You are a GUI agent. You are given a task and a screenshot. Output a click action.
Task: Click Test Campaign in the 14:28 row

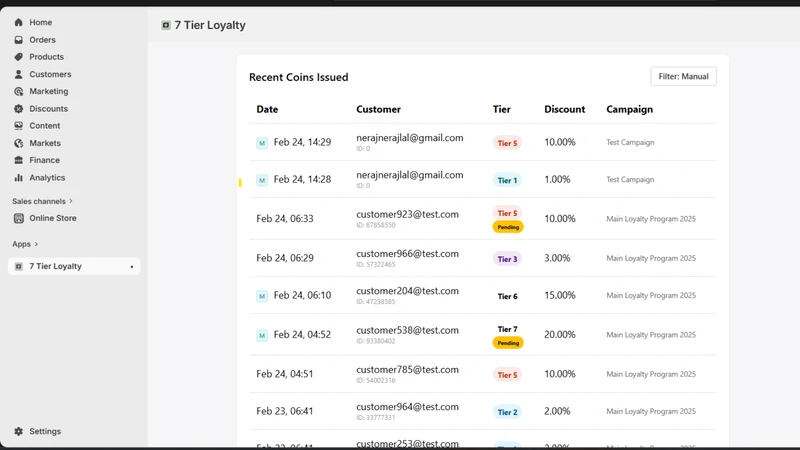[630, 180]
